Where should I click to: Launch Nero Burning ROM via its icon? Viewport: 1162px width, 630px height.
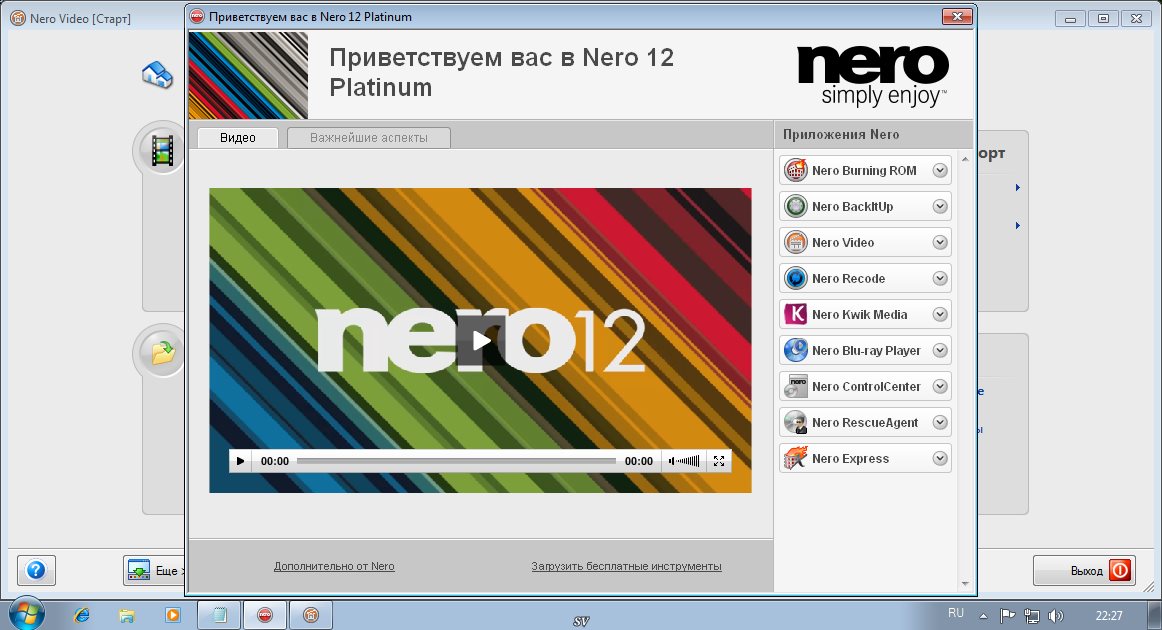796,170
